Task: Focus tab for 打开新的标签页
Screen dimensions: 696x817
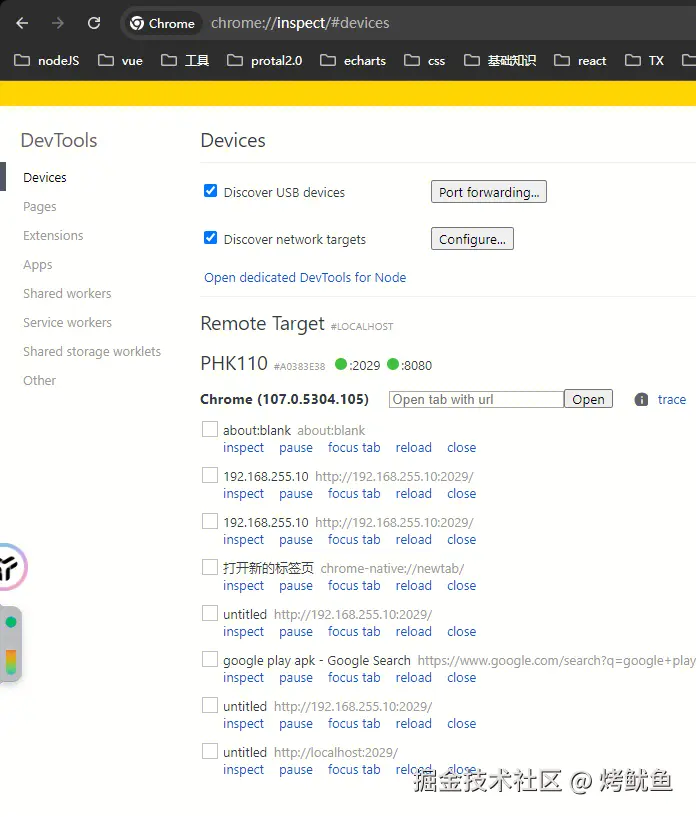Action: click(x=354, y=586)
